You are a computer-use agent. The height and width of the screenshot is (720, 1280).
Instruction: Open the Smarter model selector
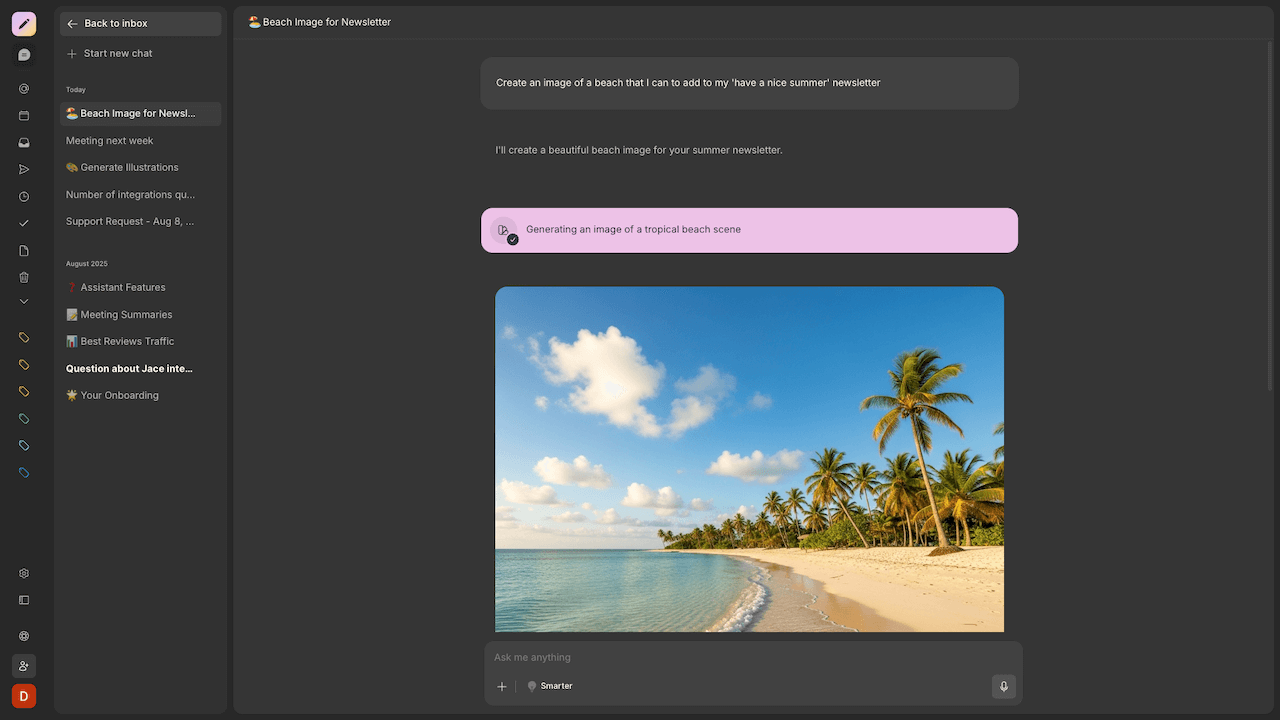click(x=550, y=687)
